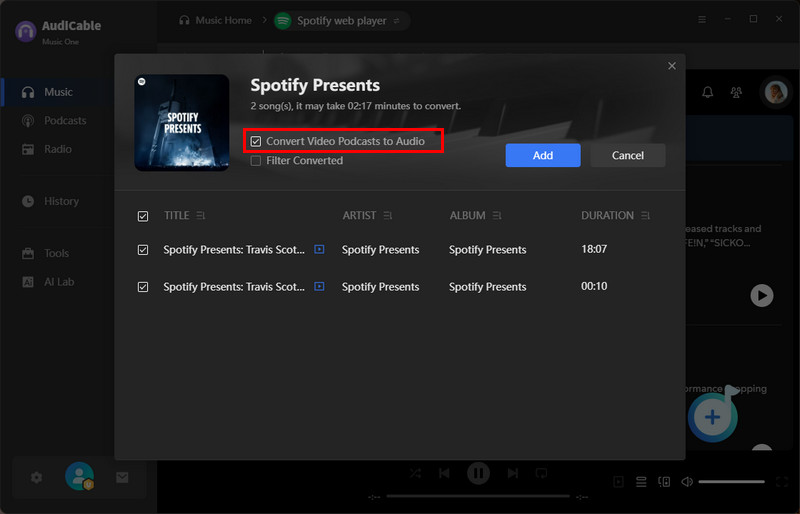
Task: Open the hamburger menu in title bar
Action: [x=702, y=19]
